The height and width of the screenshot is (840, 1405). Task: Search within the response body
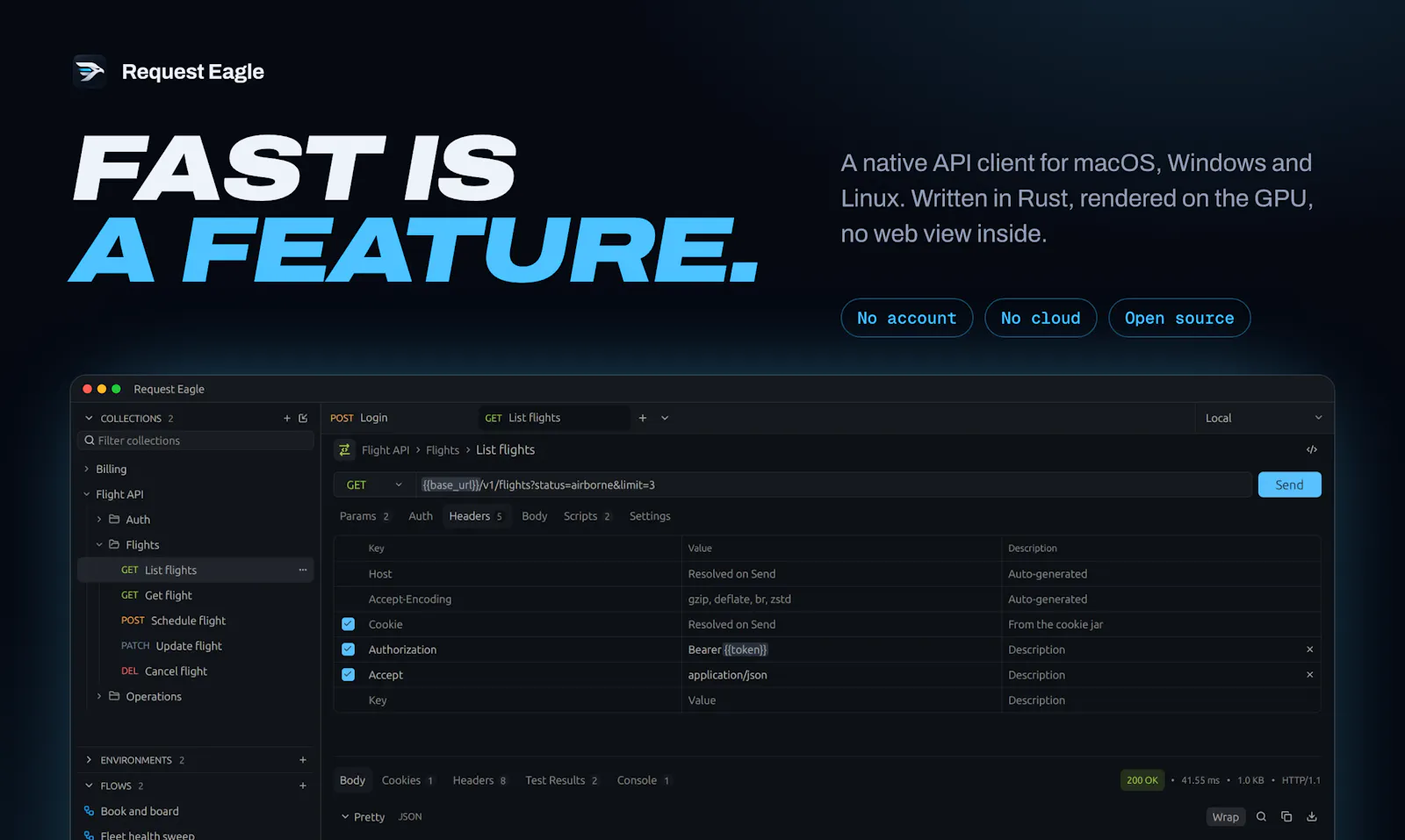(x=1261, y=816)
